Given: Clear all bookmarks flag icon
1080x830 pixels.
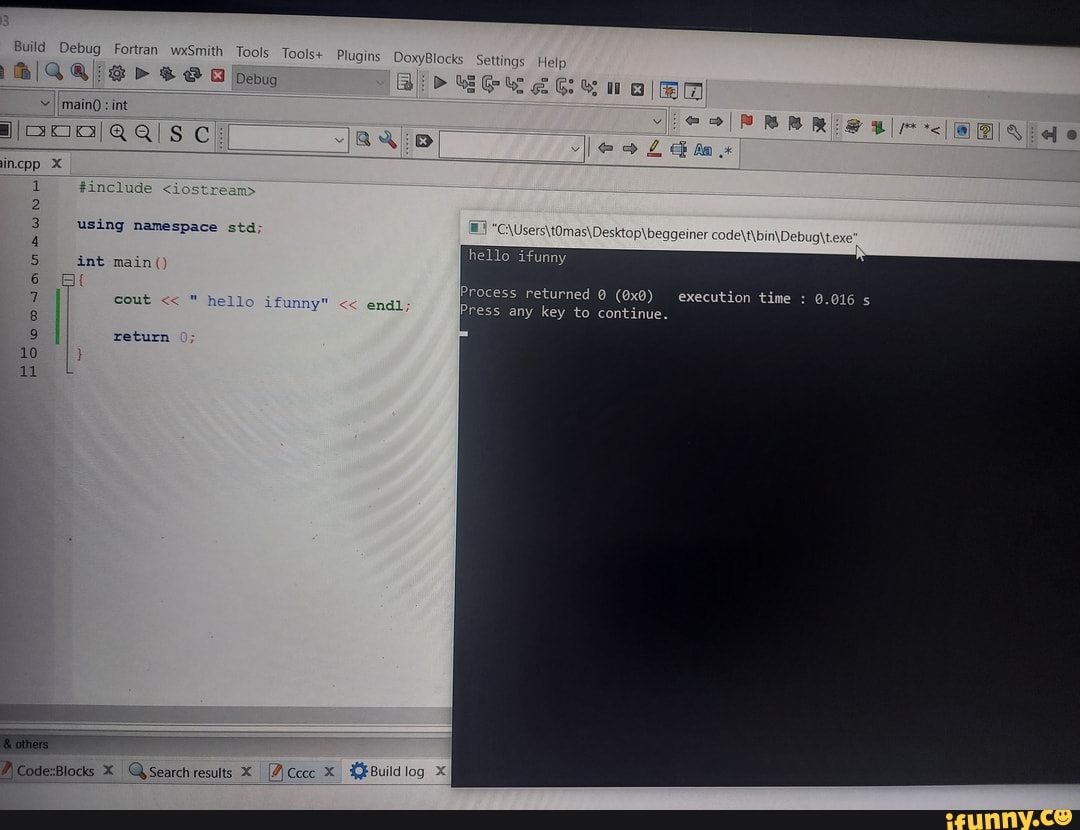Looking at the screenshot, I should (x=818, y=124).
